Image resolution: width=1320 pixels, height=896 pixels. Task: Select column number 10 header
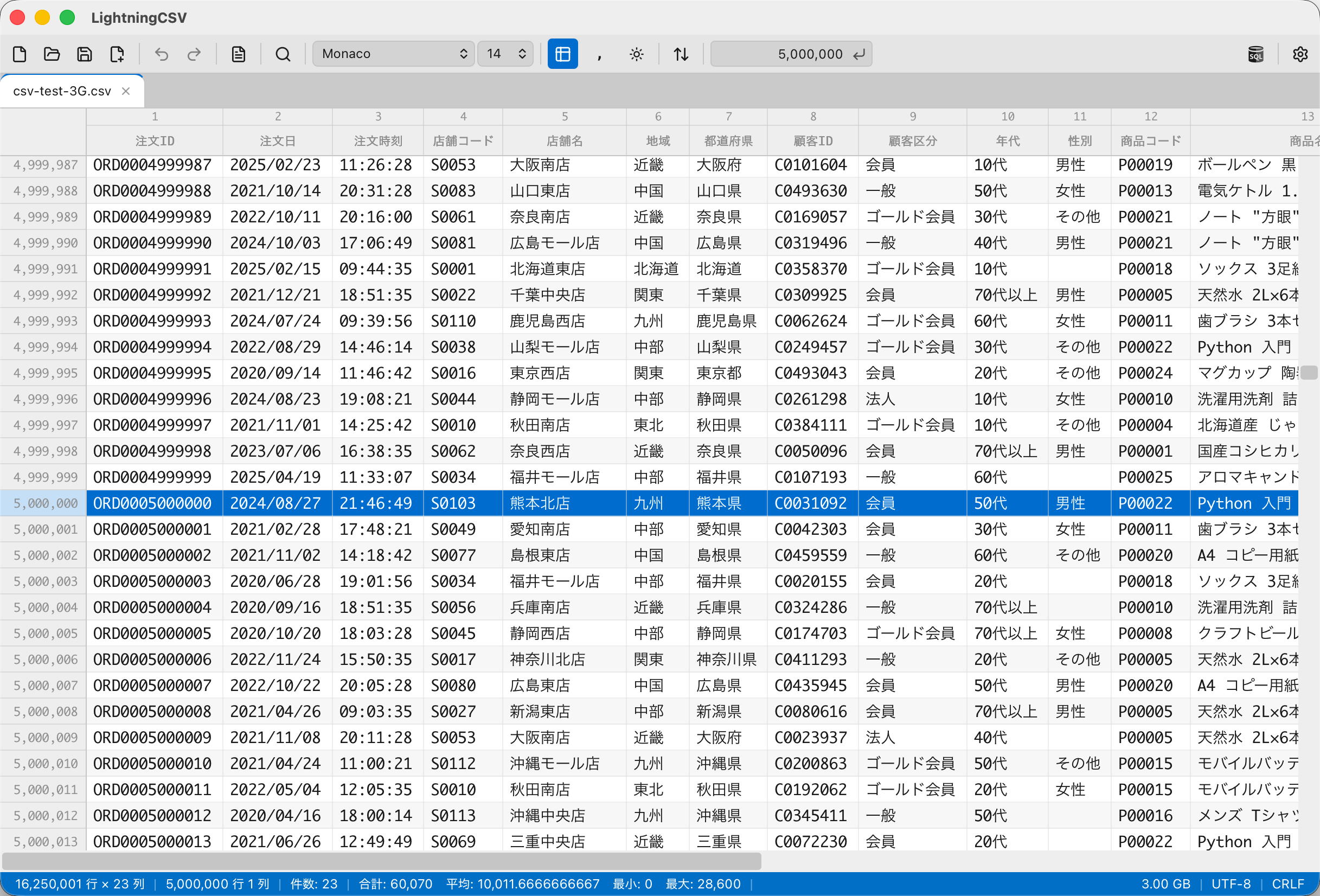point(1008,117)
